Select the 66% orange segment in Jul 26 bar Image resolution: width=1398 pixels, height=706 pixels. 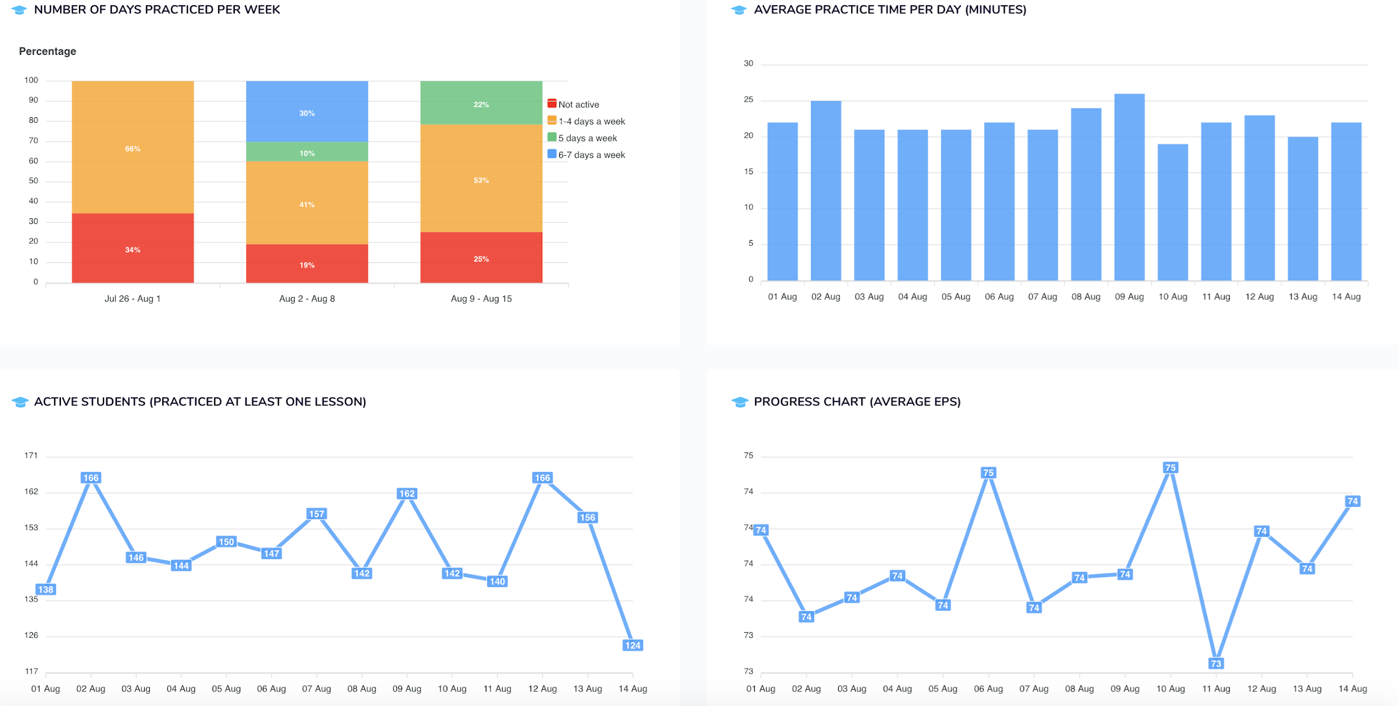(x=133, y=147)
